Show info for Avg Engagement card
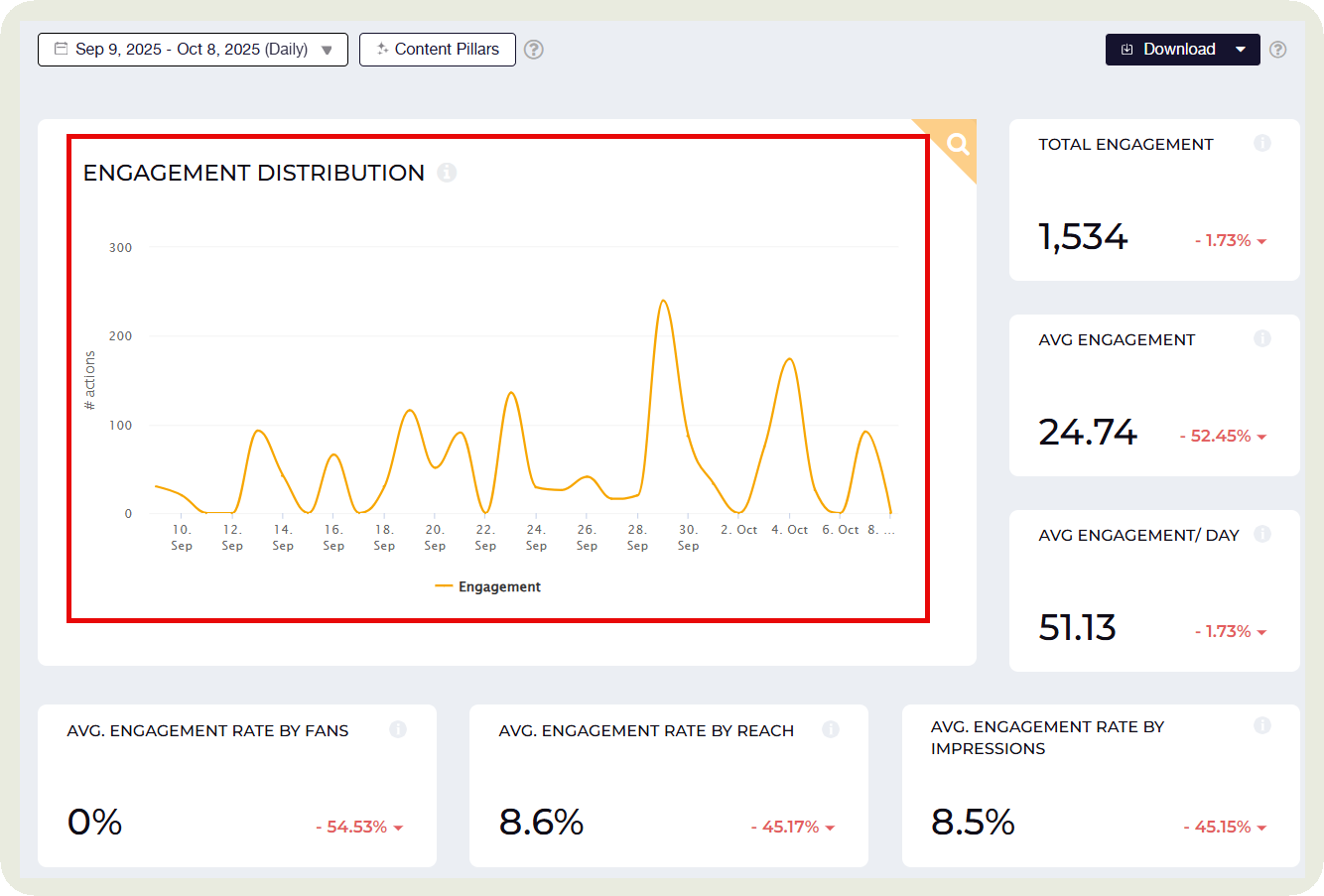The image size is (1324, 896). click(1261, 339)
